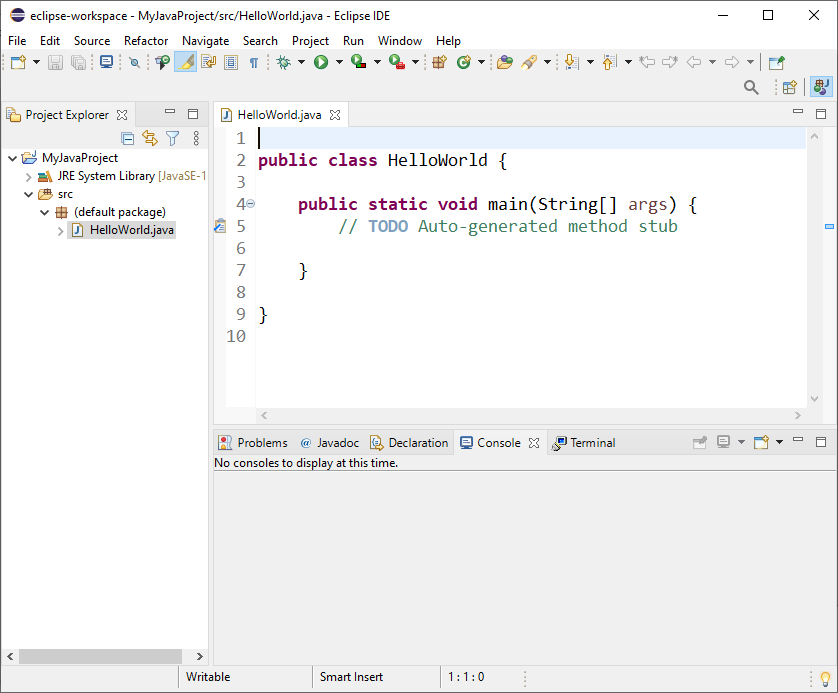838x693 pixels.
Task: Activate the Java perspective icon top right
Action: pyautogui.click(x=820, y=87)
